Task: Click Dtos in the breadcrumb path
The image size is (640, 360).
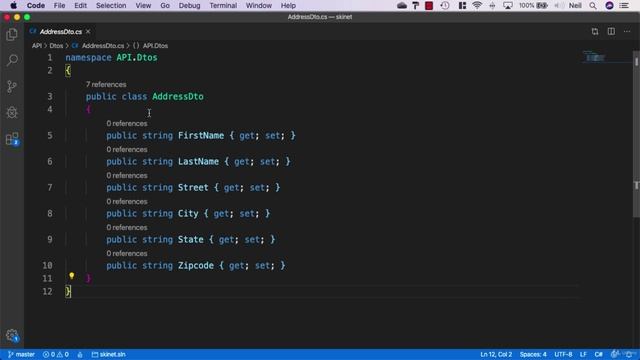Action: (x=56, y=46)
